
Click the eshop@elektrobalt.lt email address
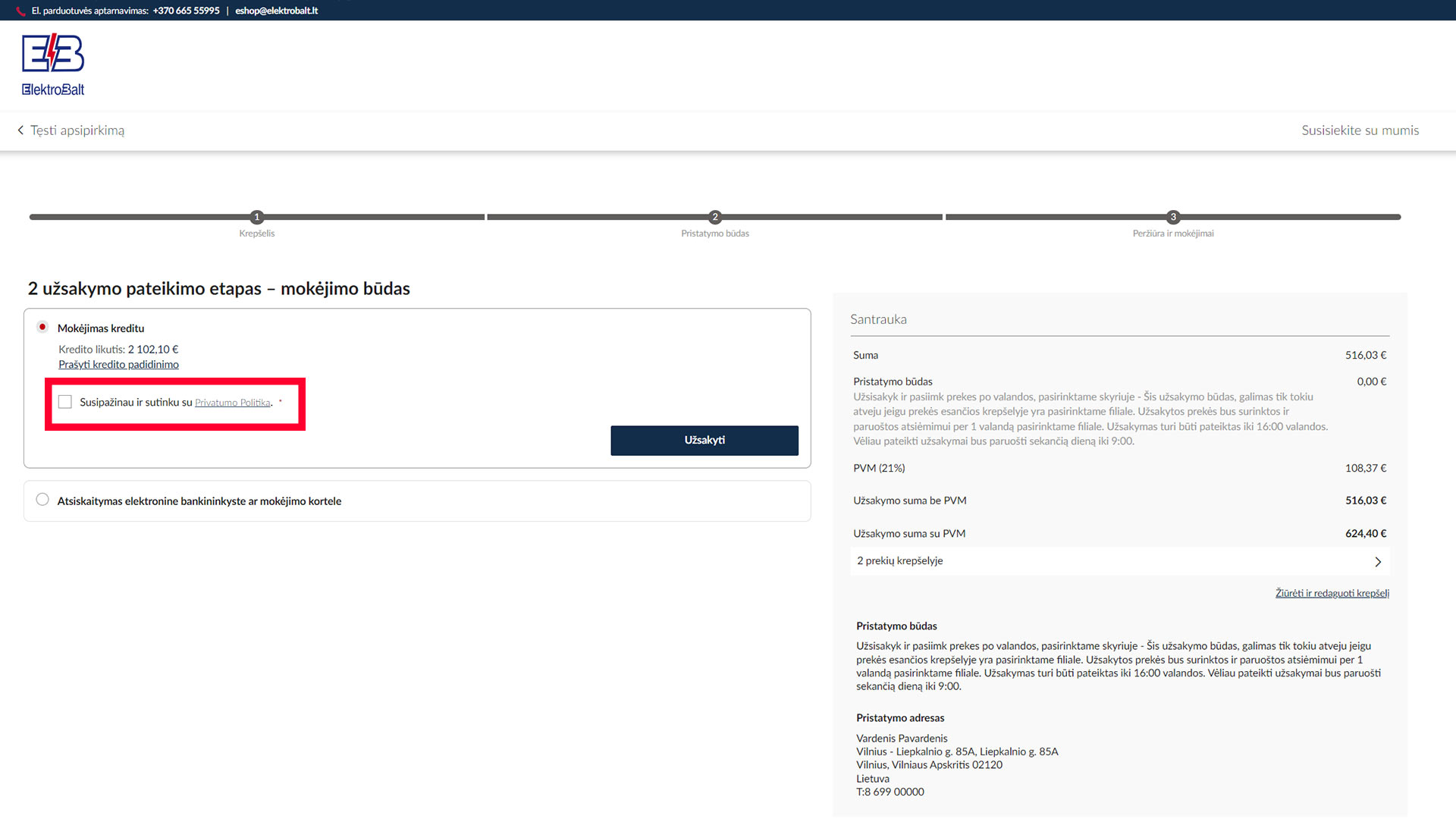(276, 11)
